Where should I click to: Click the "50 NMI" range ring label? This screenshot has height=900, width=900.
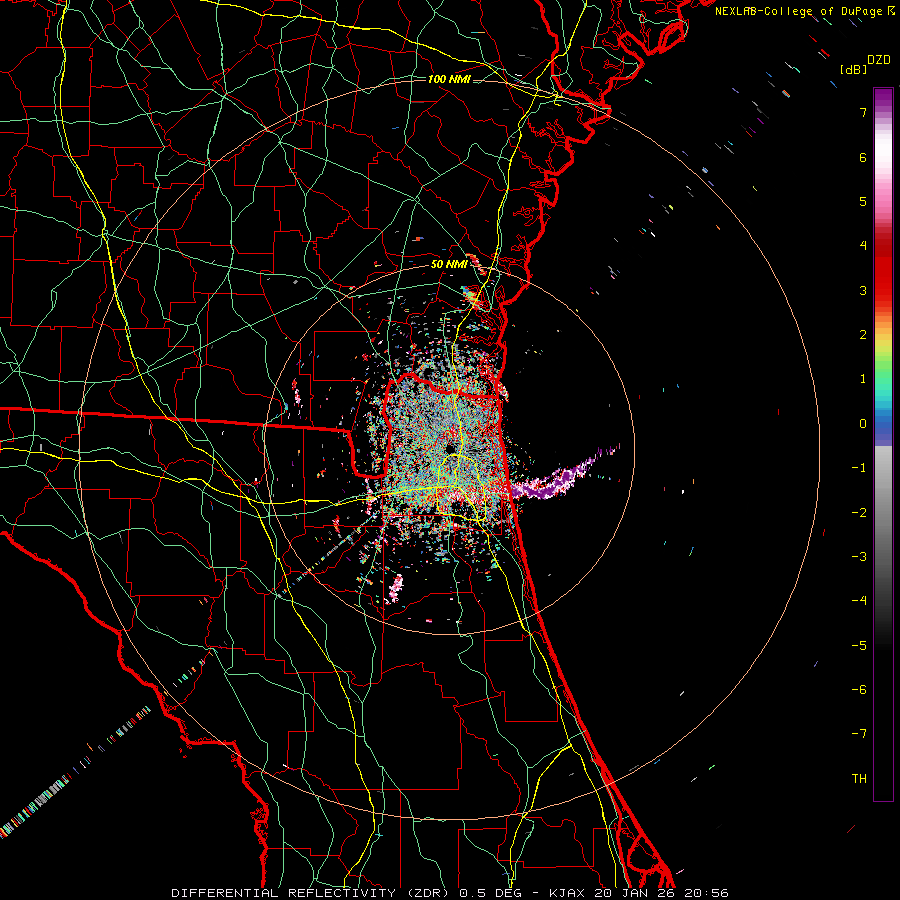click(449, 264)
